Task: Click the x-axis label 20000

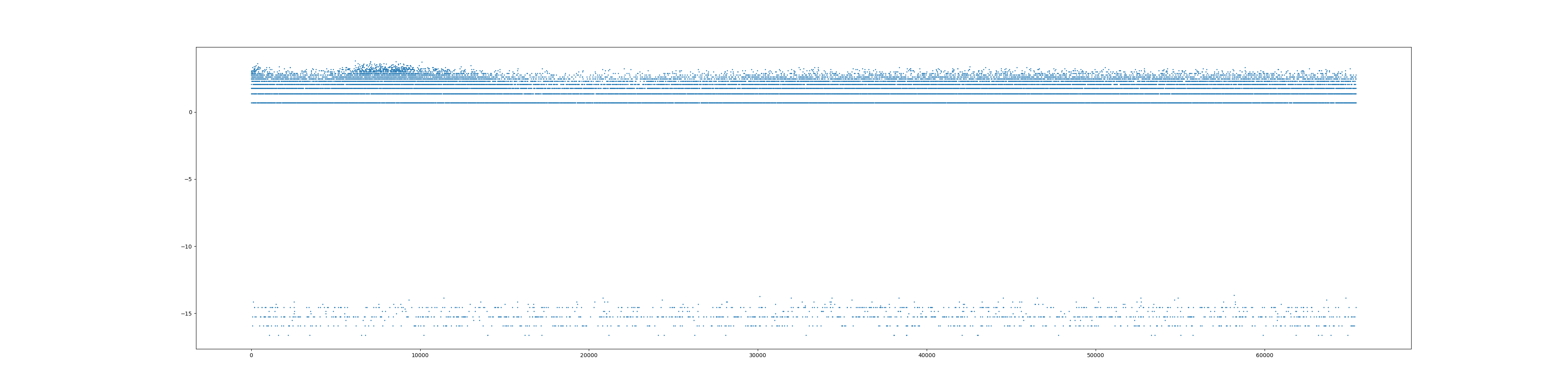Action: tap(589, 355)
